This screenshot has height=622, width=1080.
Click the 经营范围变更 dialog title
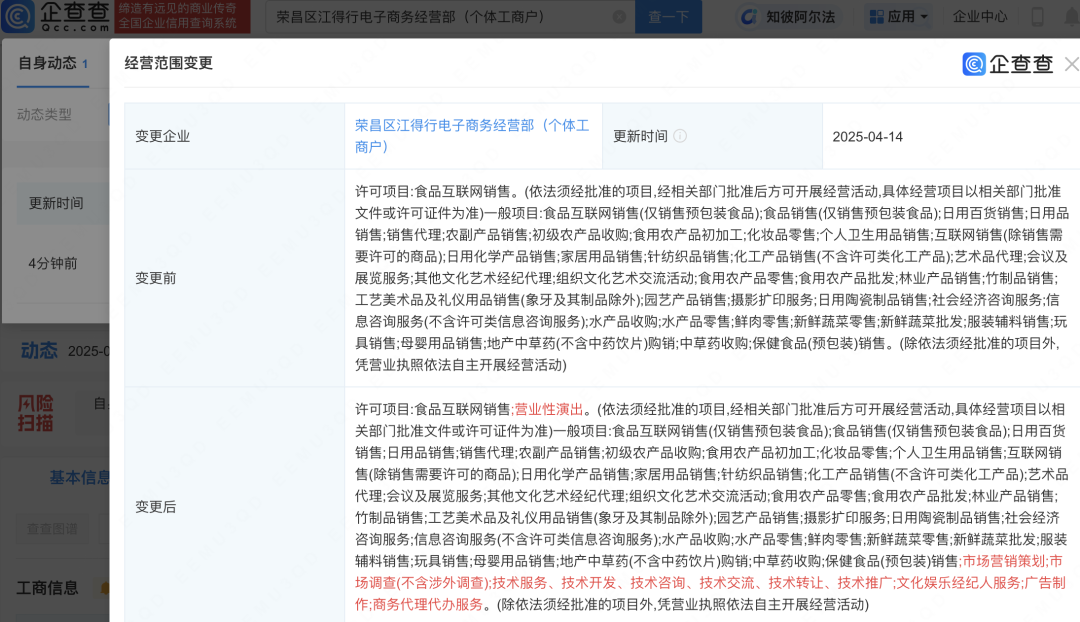169,63
